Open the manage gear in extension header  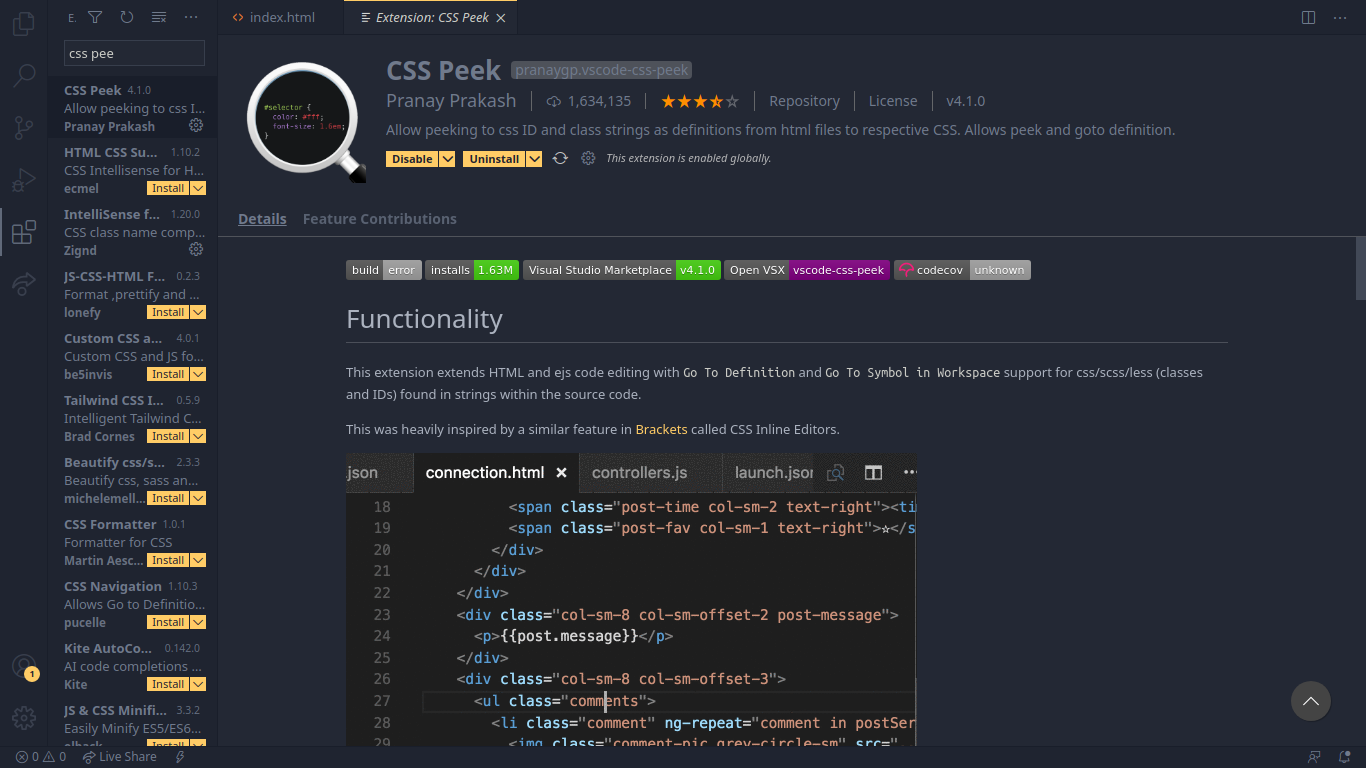[x=588, y=159]
